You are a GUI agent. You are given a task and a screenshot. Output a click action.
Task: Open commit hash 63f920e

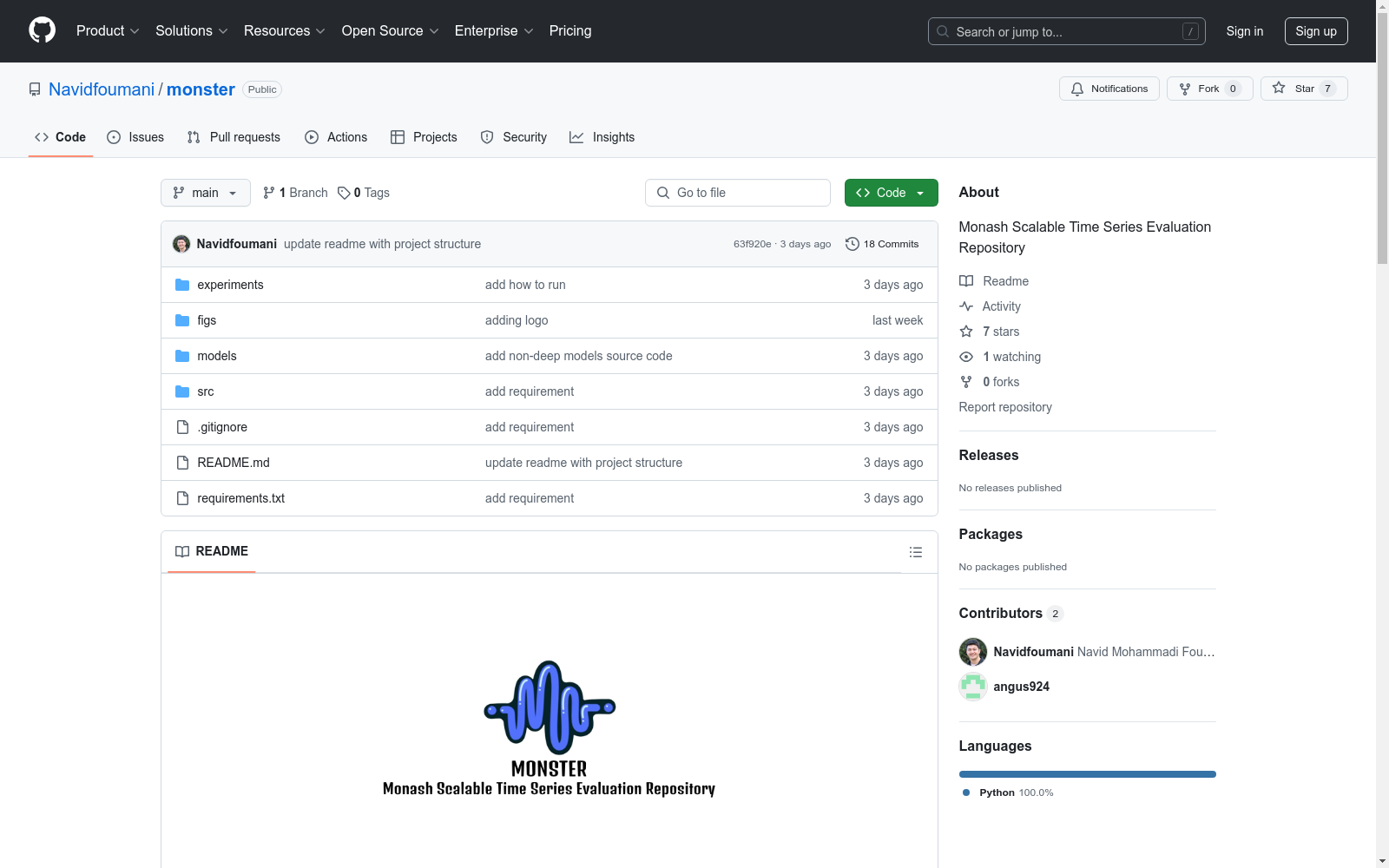(x=752, y=244)
